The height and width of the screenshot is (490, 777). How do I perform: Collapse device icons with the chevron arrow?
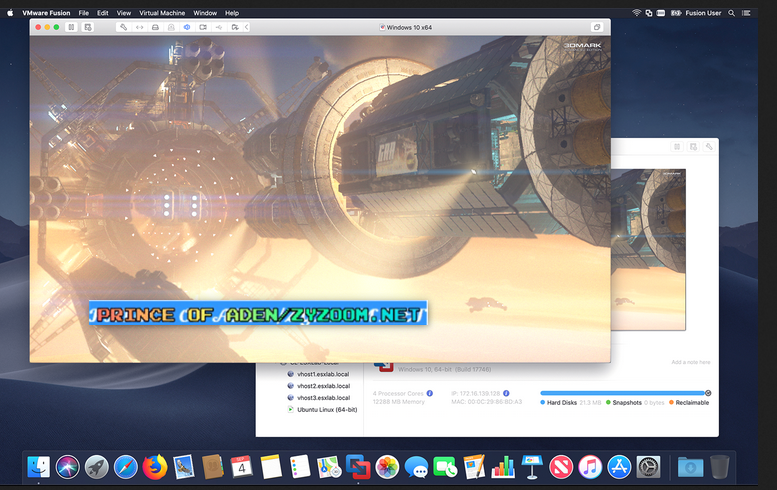click(246, 27)
